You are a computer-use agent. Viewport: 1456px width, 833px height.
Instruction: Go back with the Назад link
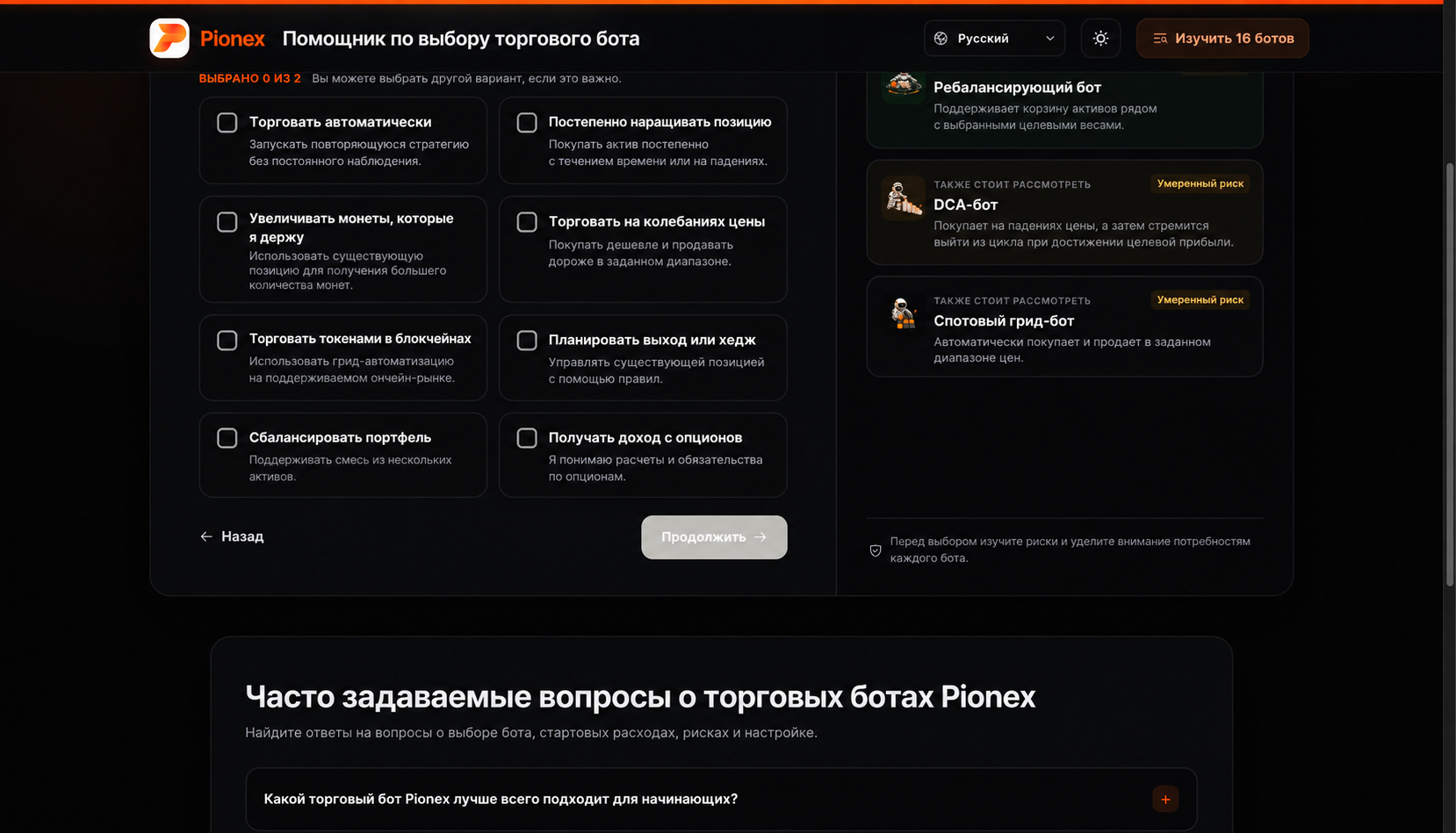coord(232,536)
